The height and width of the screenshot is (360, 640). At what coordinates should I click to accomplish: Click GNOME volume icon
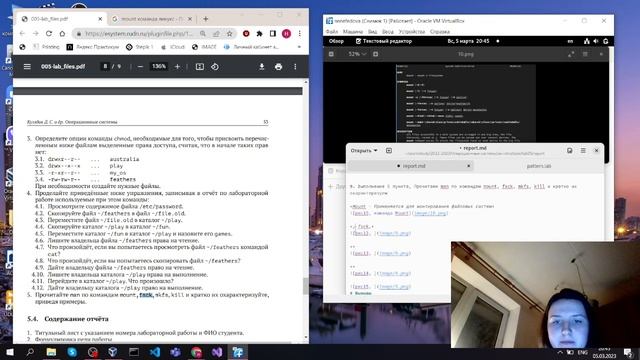596,41
